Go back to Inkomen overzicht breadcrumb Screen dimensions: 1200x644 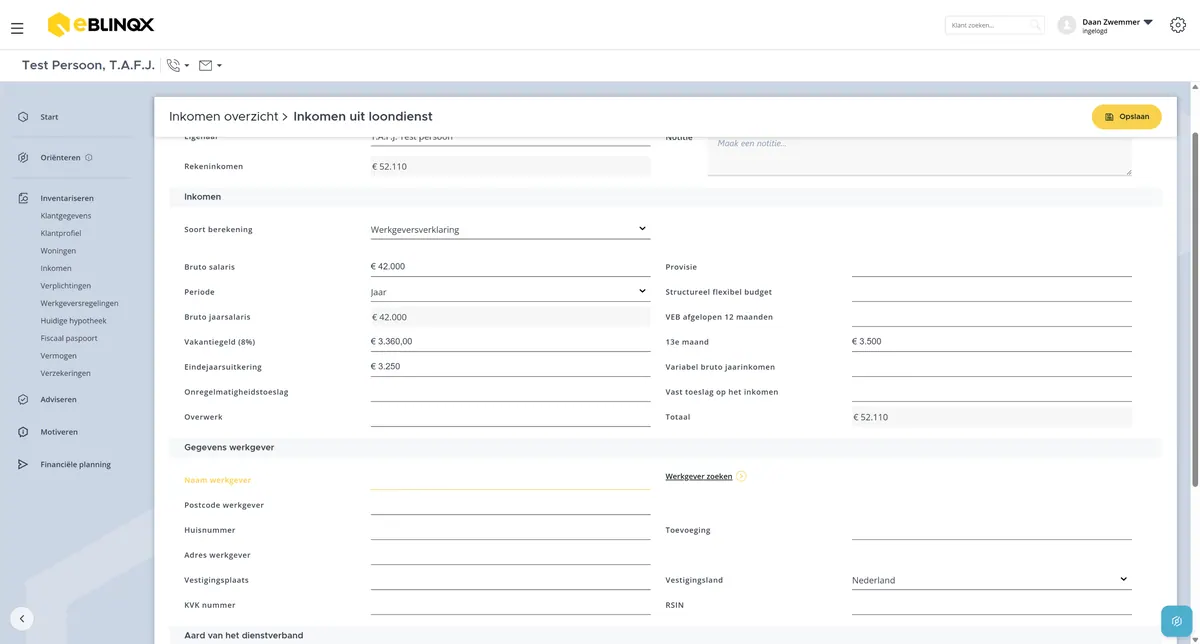(x=223, y=117)
